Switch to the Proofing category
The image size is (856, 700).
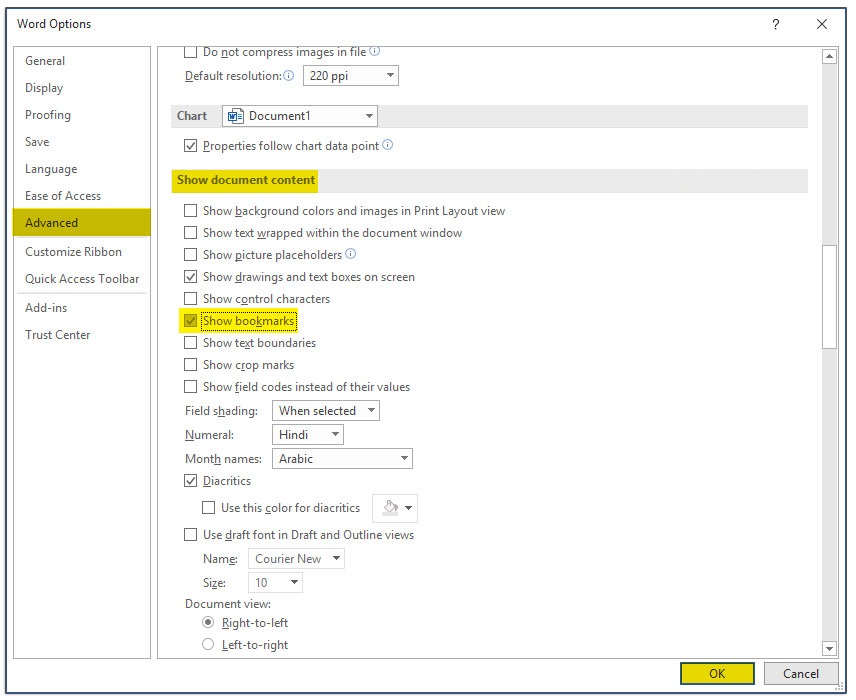pos(48,115)
